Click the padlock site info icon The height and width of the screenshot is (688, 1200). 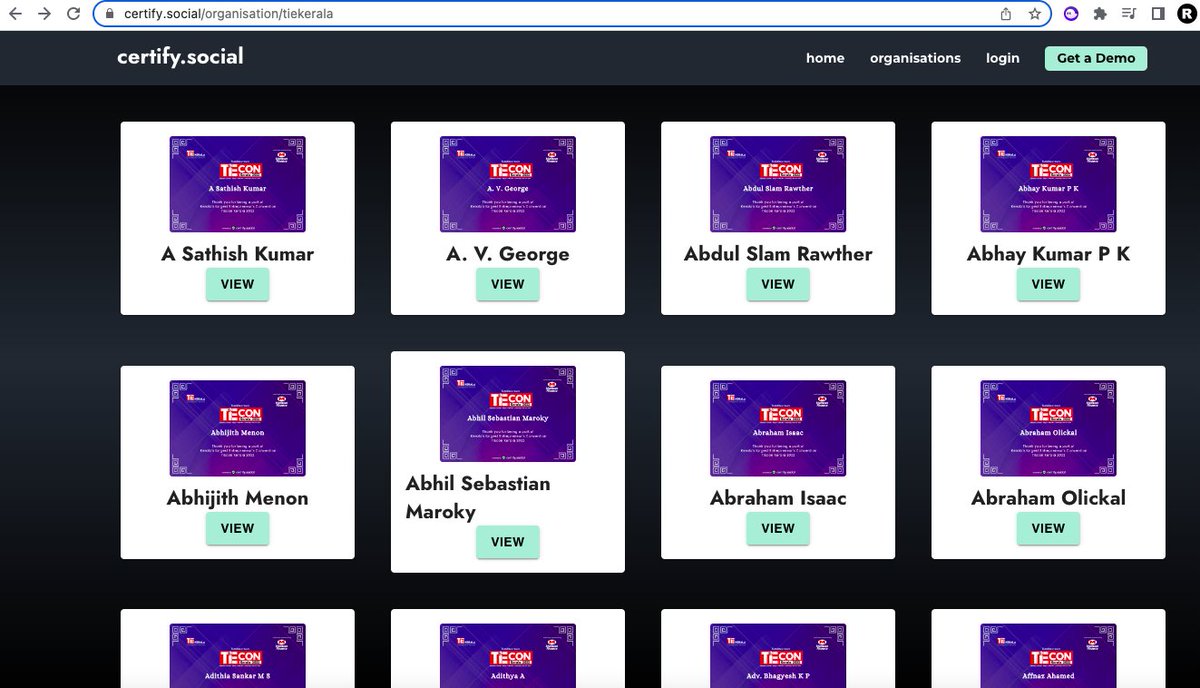[111, 14]
